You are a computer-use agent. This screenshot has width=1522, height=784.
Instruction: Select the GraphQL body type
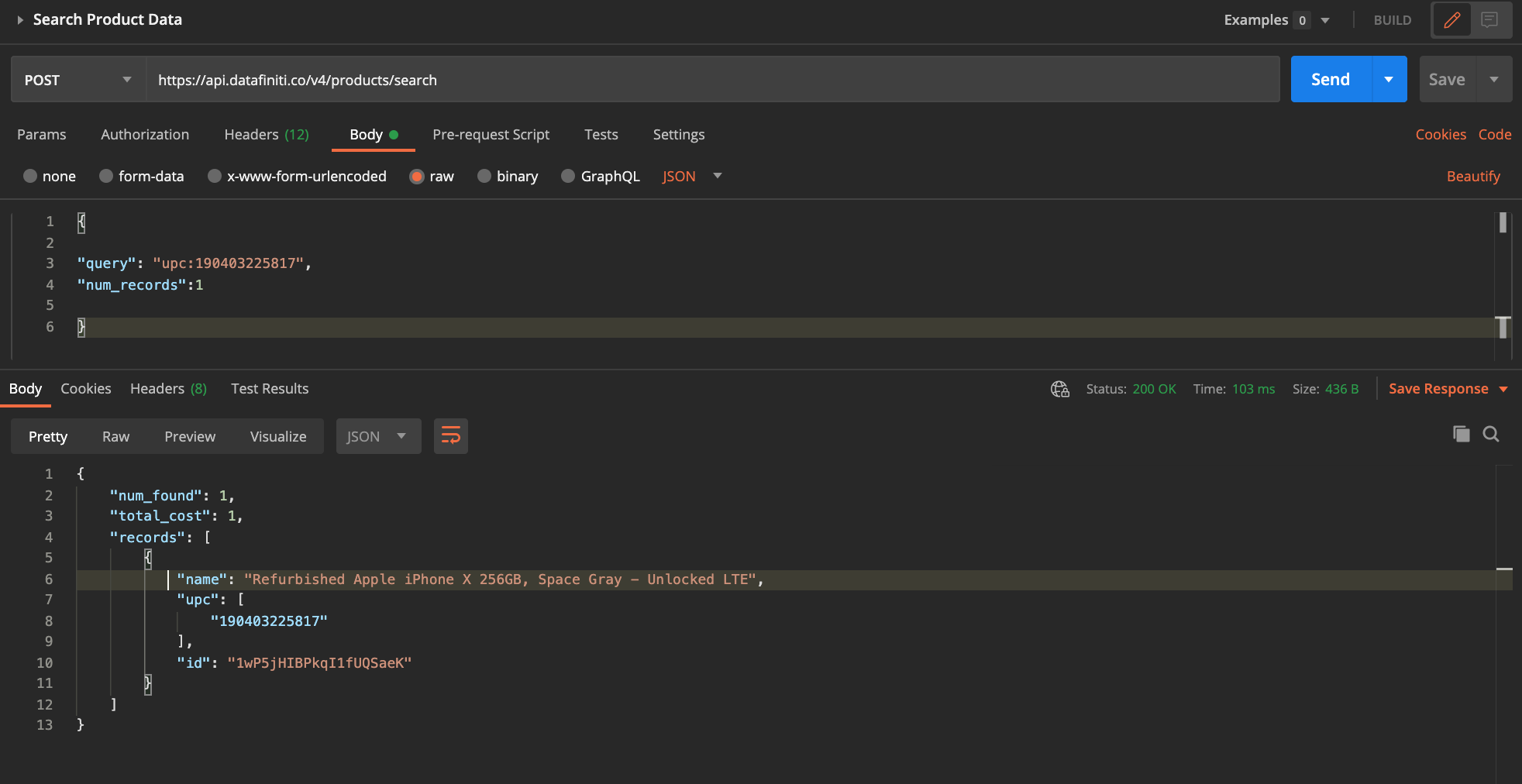(569, 176)
